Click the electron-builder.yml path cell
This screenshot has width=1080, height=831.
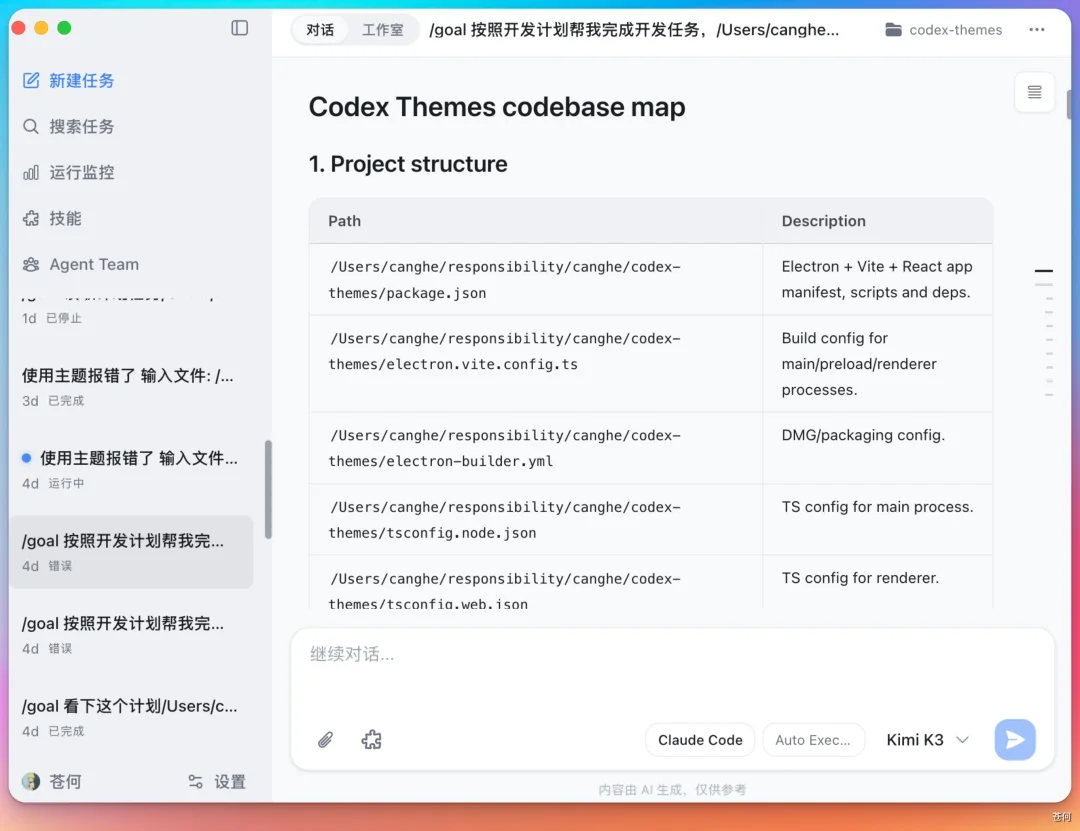click(x=536, y=448)
